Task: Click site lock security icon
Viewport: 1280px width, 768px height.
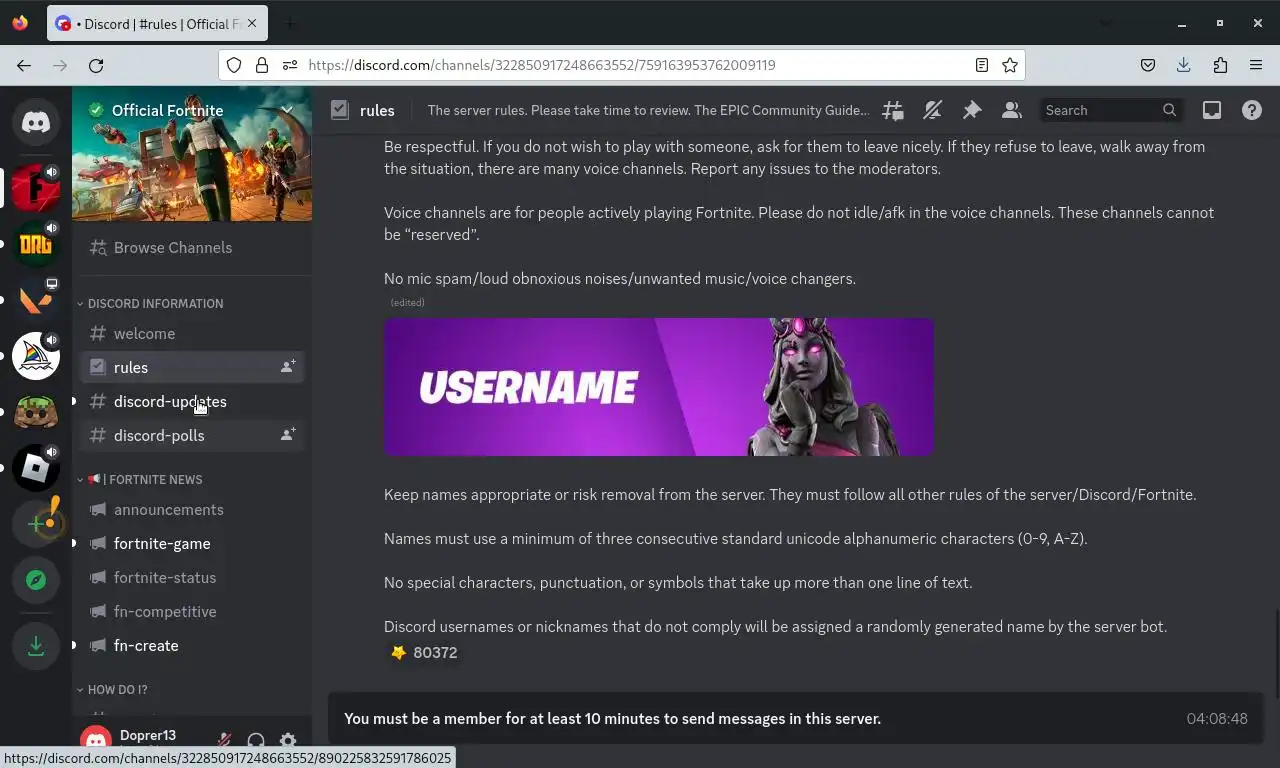Action: [262, 65]
